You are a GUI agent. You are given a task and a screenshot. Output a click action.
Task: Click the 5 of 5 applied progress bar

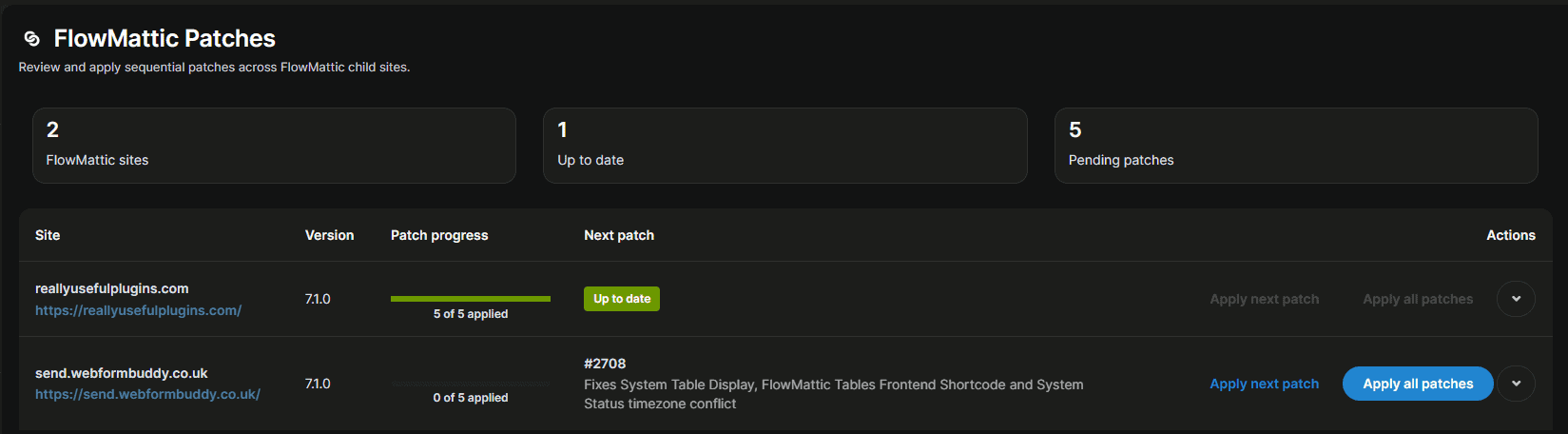pos(471,299)
